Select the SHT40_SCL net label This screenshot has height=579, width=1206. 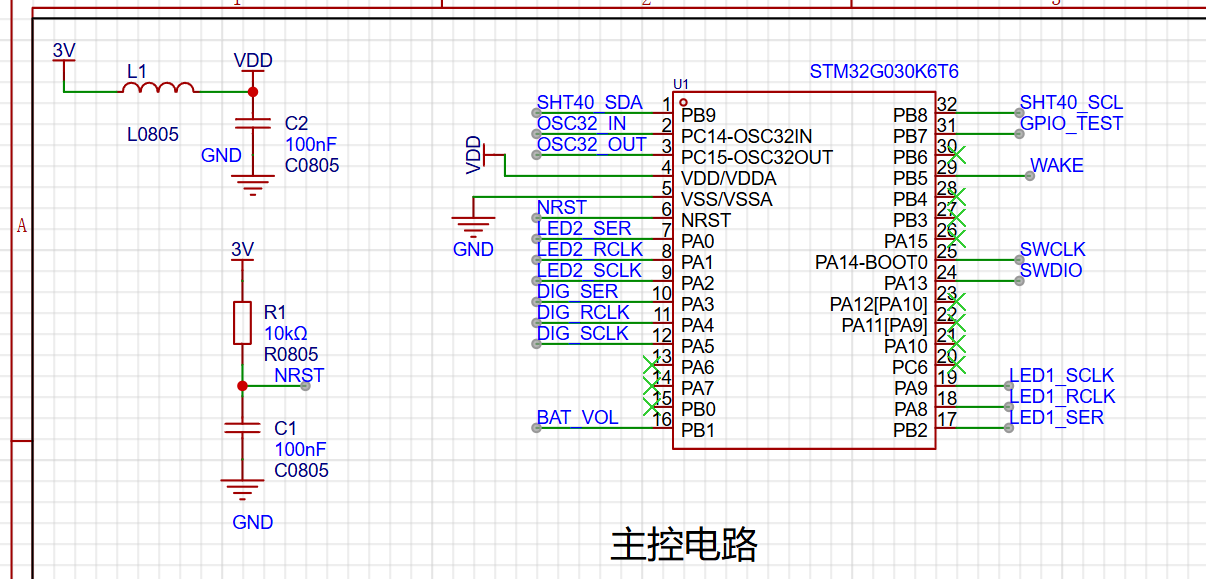pos(1071,102)
